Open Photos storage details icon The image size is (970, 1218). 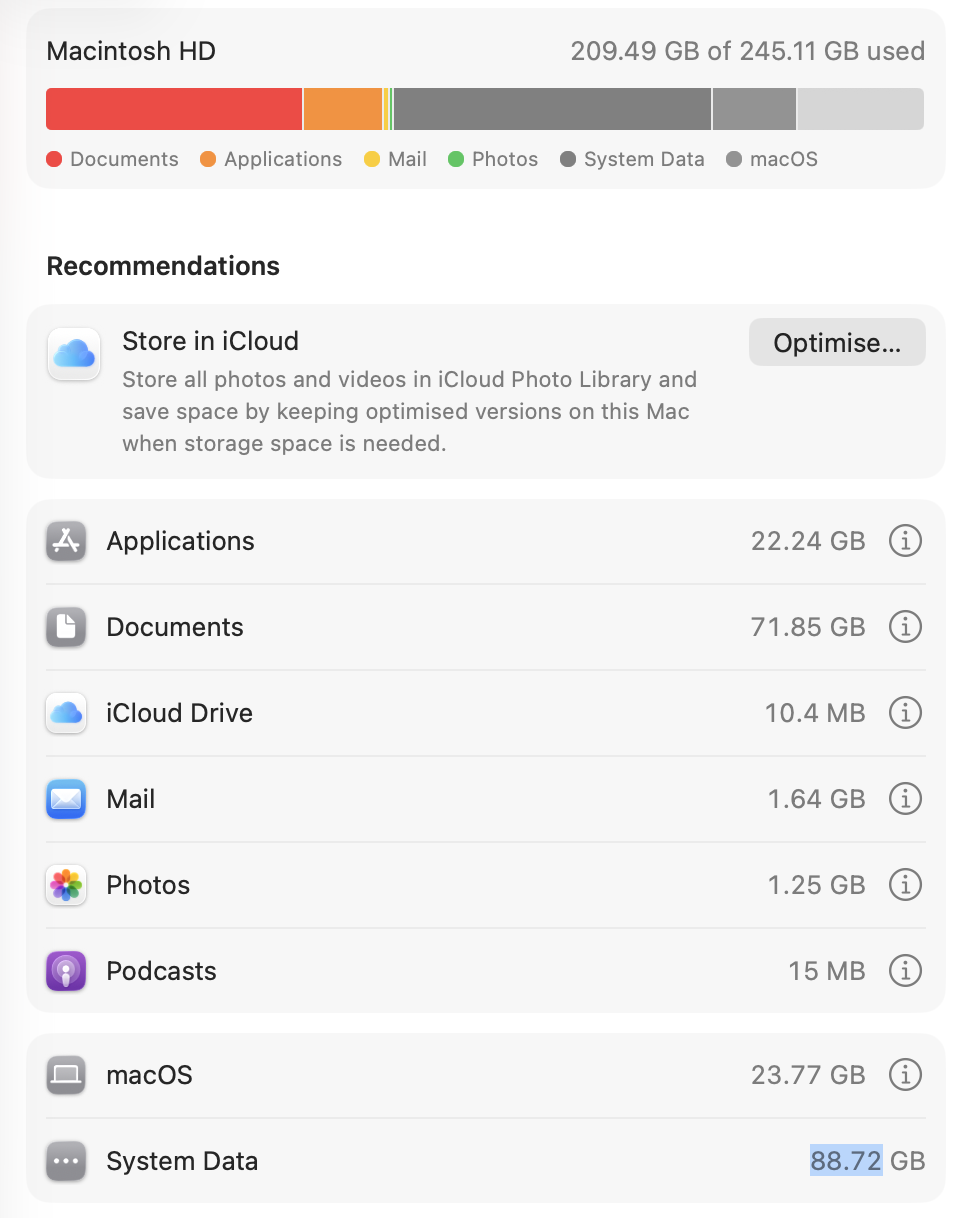click(x=905, y=885)
